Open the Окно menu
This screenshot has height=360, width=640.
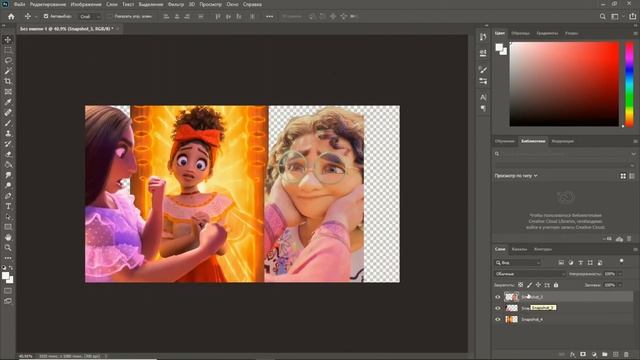(x=232, y=4)
